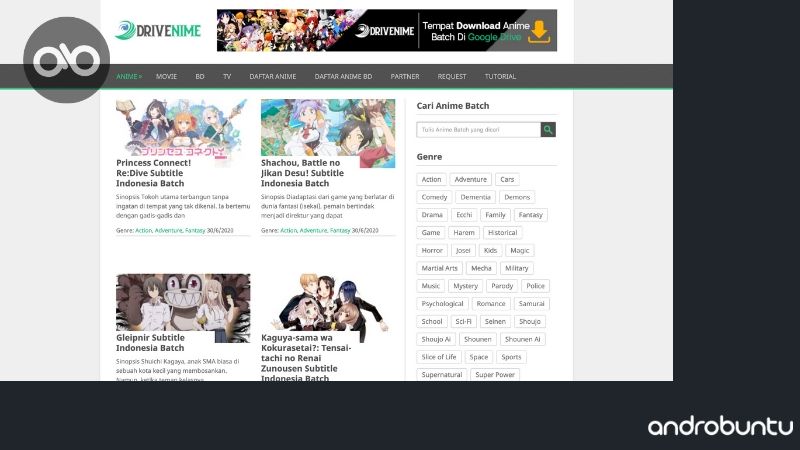
Task: Select the School genre tag
Action: pyautogui.click(x=432, y=321)
